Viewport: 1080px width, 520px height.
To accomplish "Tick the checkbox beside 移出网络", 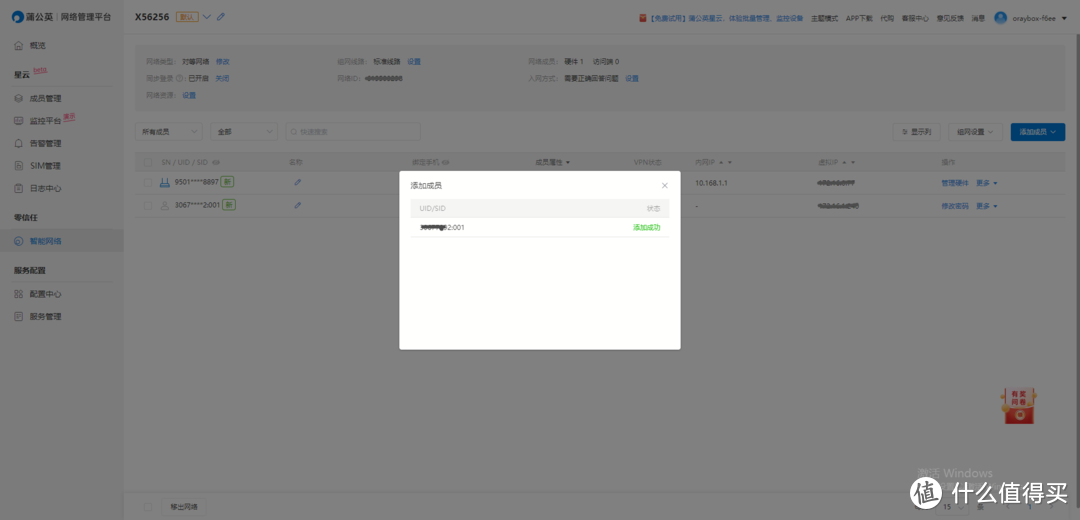I will pos(148,507).
